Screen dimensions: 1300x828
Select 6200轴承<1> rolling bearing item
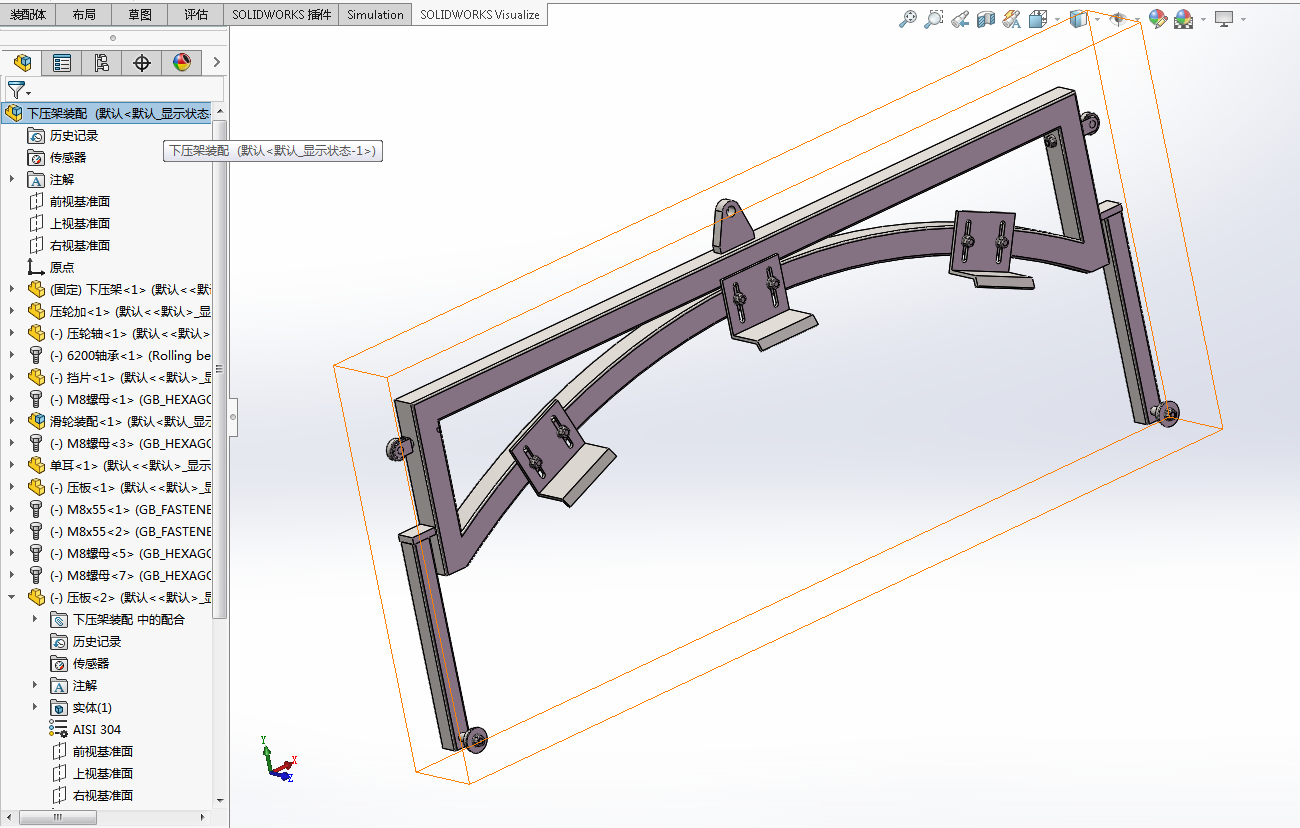point(130,355)
